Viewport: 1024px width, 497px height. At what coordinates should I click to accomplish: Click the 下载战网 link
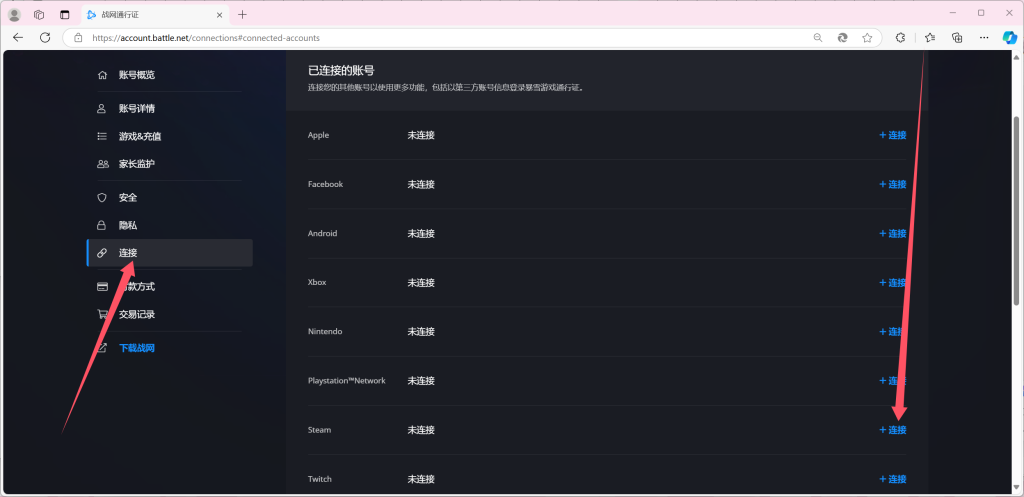tap(136, 348)
